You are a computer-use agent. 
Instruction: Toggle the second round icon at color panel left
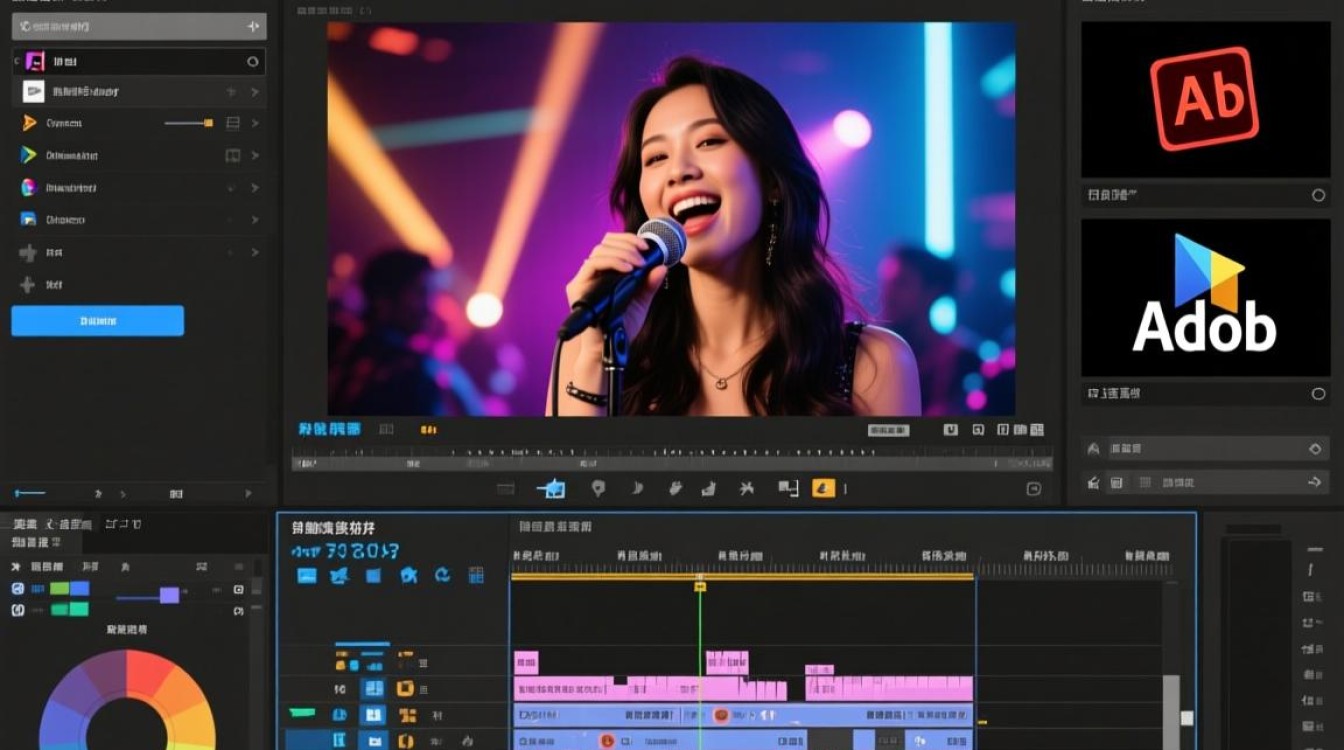pyautogui.click(x=17, y=610)
